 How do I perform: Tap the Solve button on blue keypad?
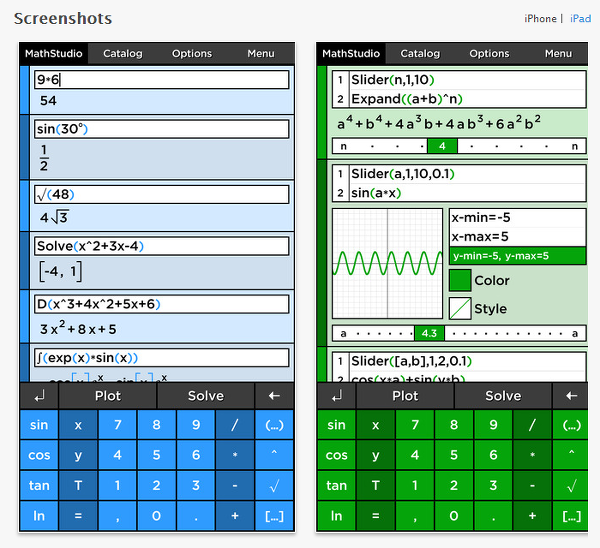click(206, 396)
